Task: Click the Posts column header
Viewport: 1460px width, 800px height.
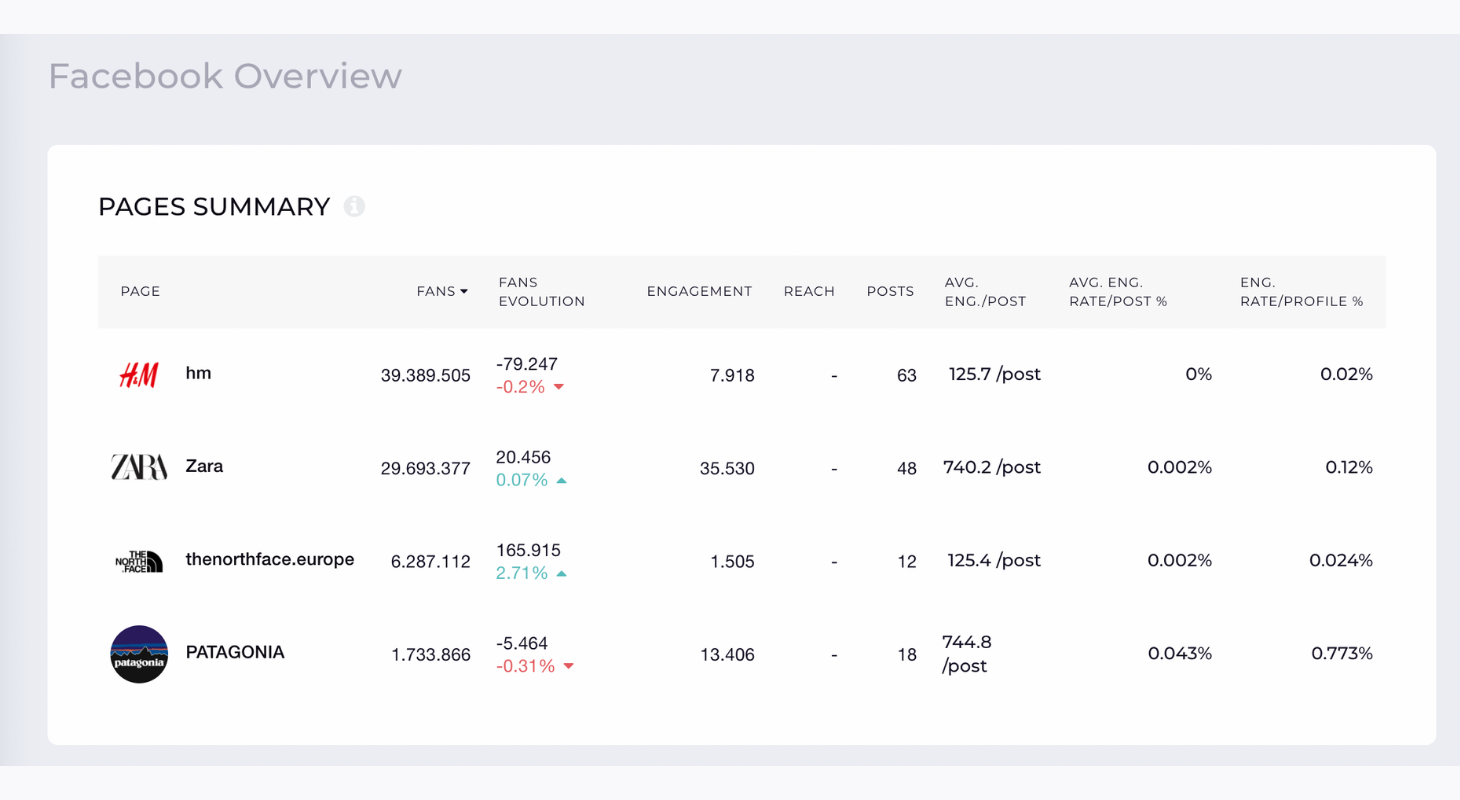Action: tap(890, 291)
